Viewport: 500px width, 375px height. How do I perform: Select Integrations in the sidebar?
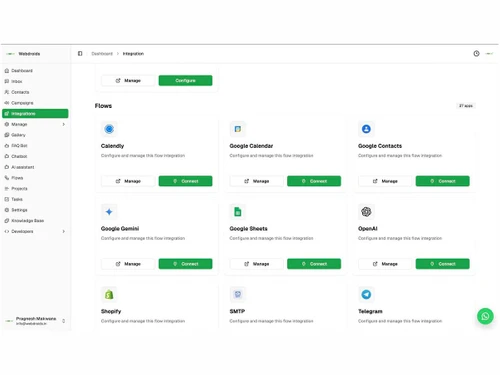pyautogui.click(x=35, y=114)
